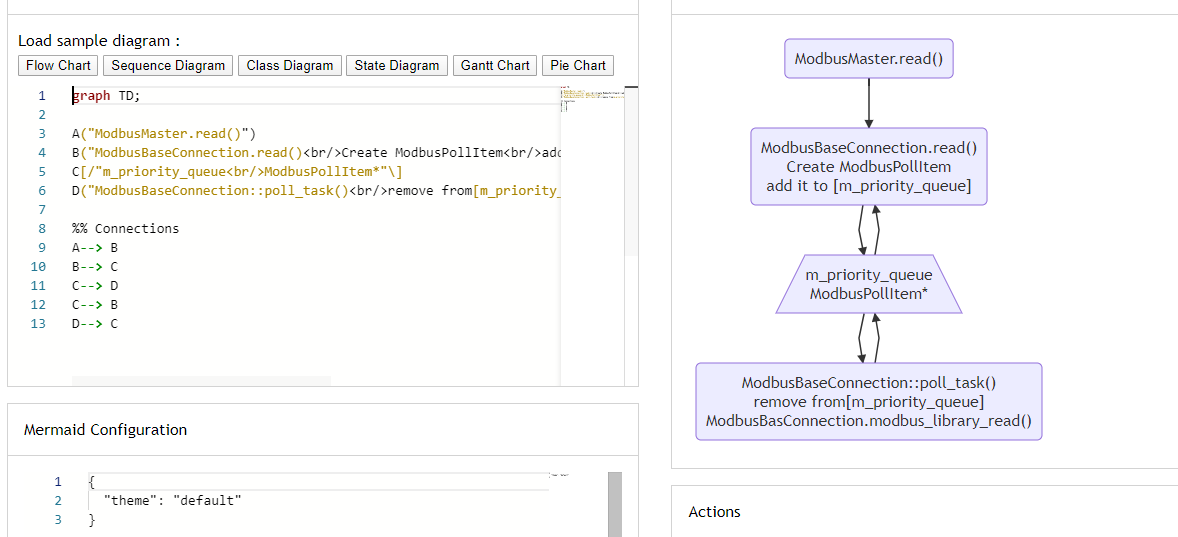Click the opening brace line in config editor

[92, 481]
